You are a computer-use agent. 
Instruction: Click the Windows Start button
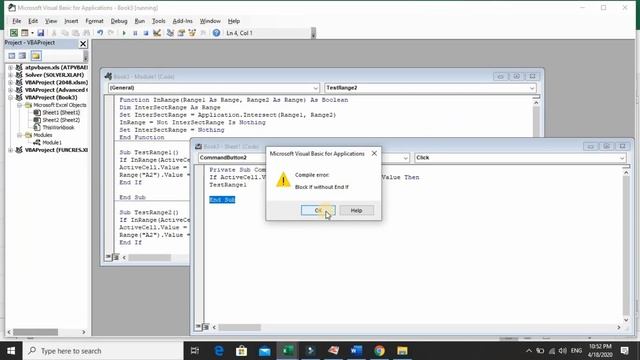click(11, 351)
